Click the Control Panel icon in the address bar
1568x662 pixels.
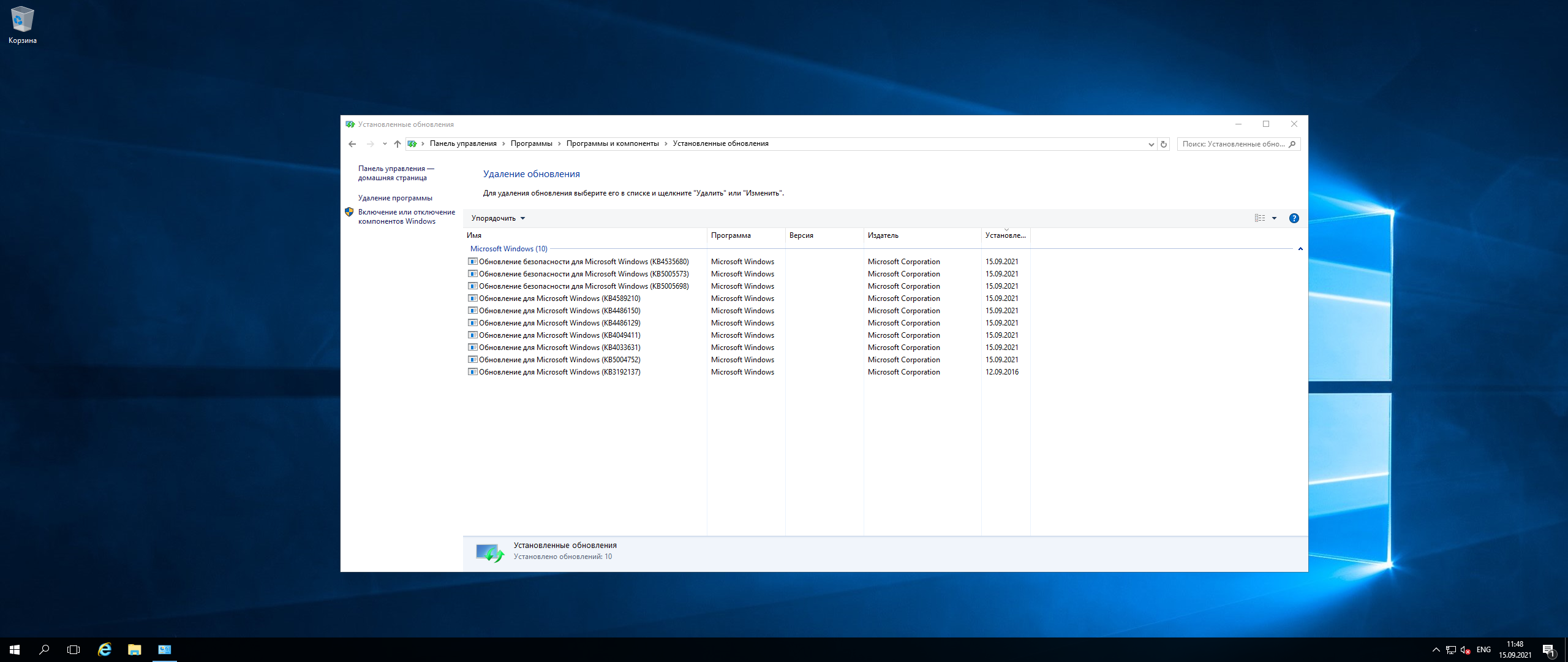[x=412, y=144]
